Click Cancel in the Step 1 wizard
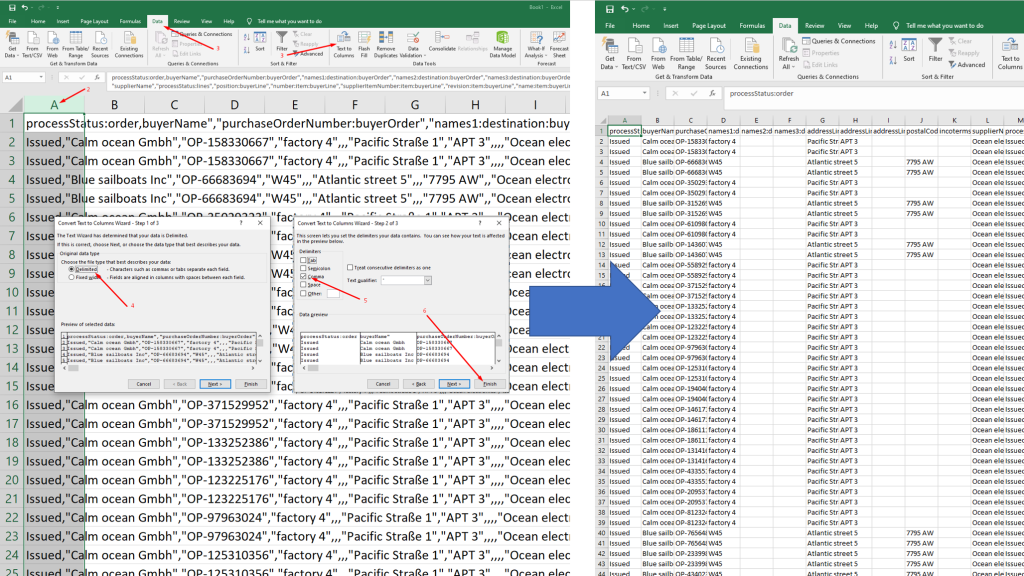Screen dimensions: 1024x576 tap(144, 384)
